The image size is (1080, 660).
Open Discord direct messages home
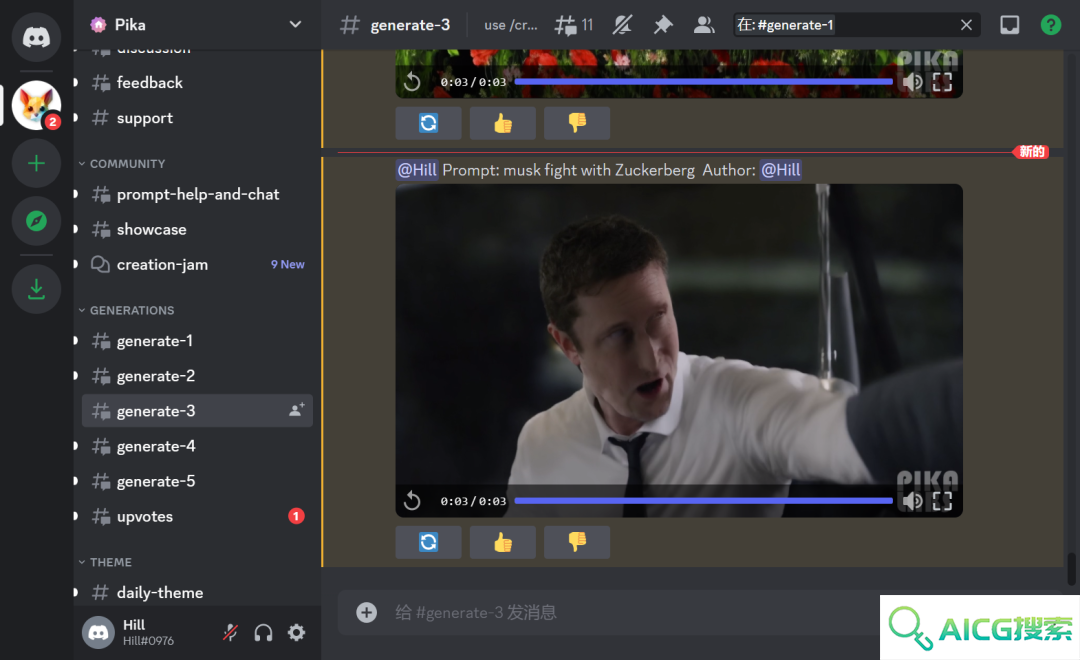pos(37,37)
